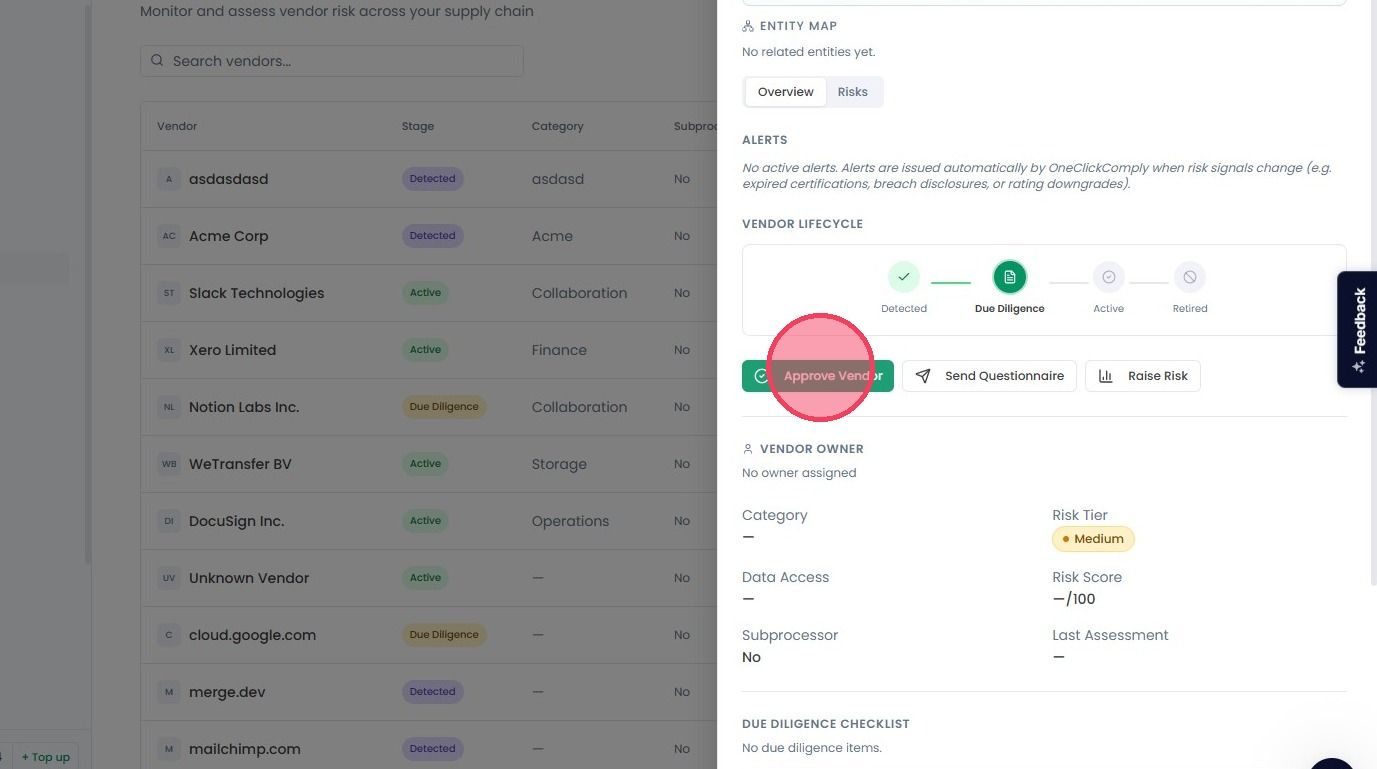Screen dimensions: 1377x769
Task: Click the Send Questionnaire paper-plane icon
Action: pos(923,376)
